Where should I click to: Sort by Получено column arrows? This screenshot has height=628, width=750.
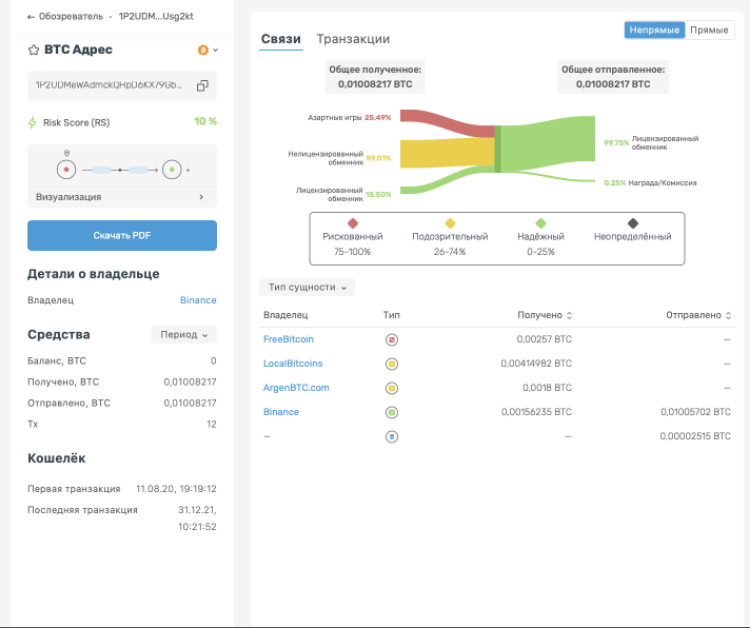(x=569, y=315)
